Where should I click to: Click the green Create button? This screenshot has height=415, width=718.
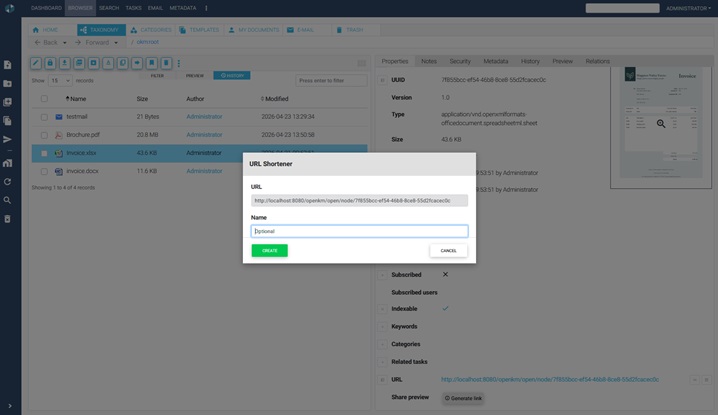(x=269, y=251)
